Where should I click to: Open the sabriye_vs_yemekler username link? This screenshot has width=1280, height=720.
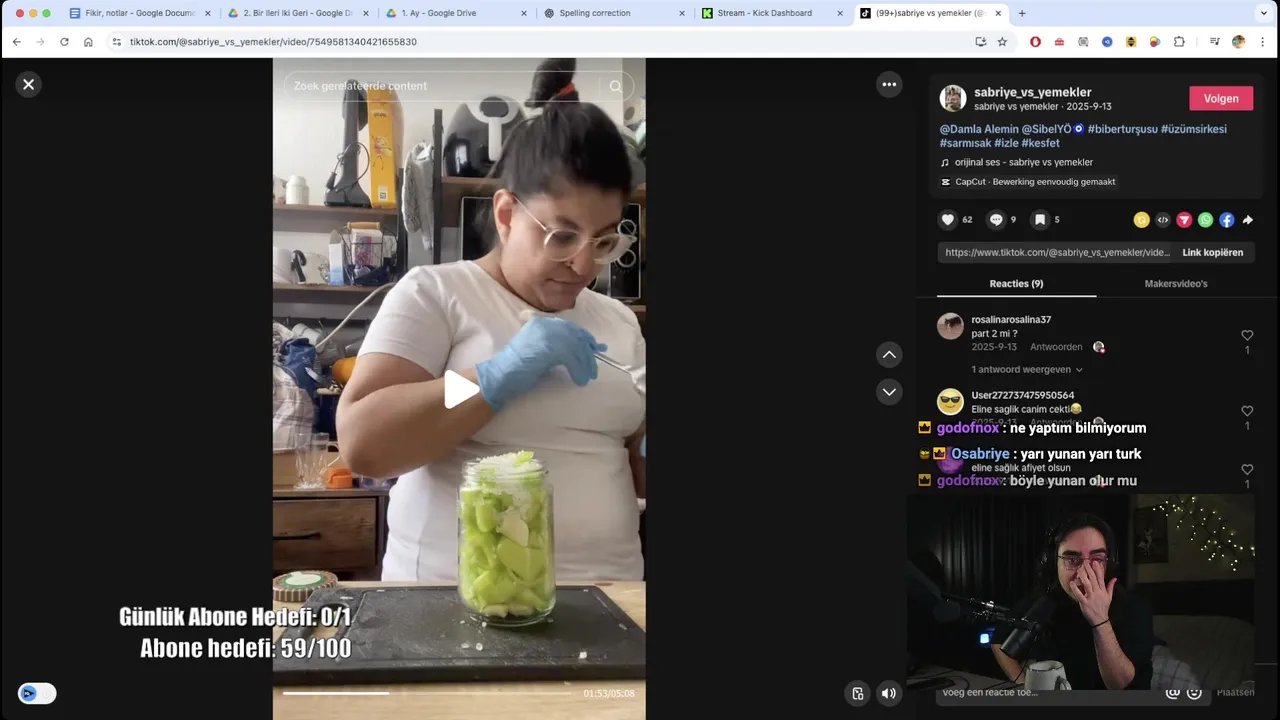(x=1033, y=92)
